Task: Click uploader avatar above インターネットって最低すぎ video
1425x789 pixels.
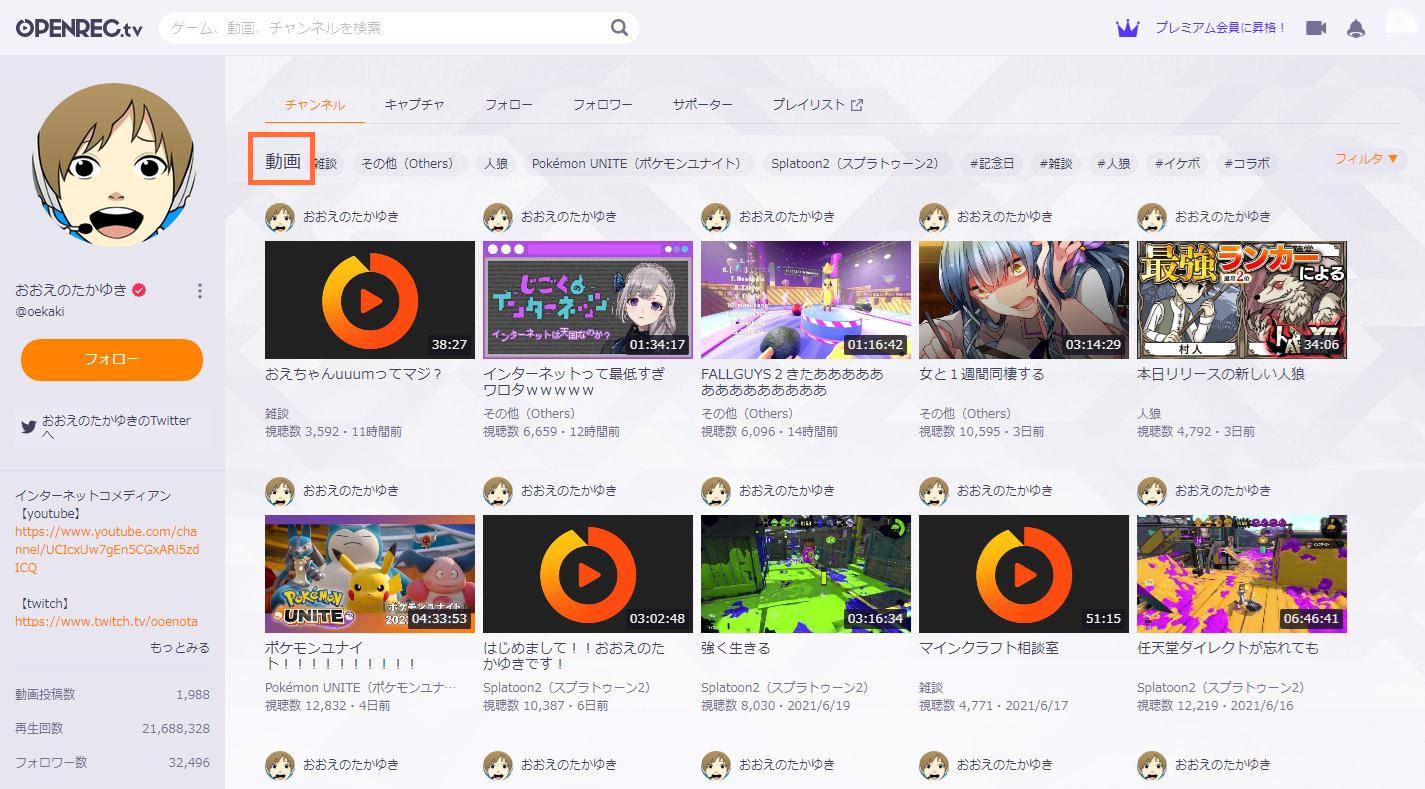Action: point(498,217)
